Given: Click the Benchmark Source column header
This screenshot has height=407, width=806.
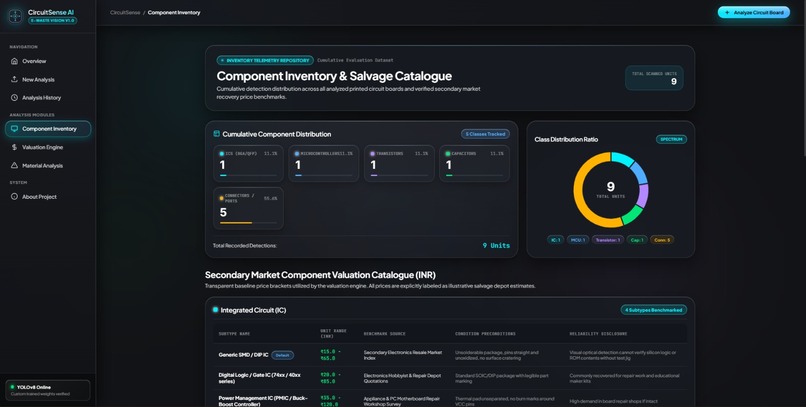Looking at the screenshot, I should pyautogui.click(x=384, y=334).
